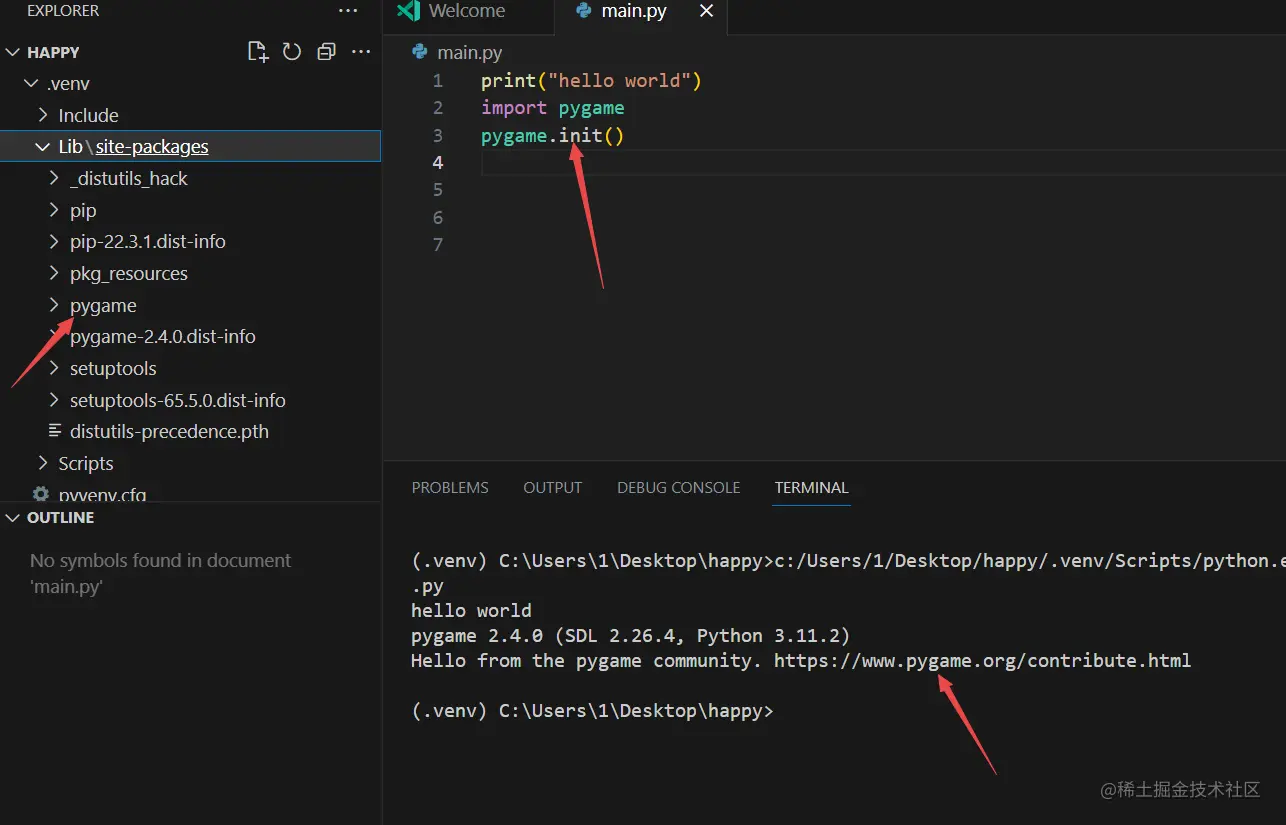Expand the Scripts folder
Screen dimensions: 1286x825
pos(43,464)
